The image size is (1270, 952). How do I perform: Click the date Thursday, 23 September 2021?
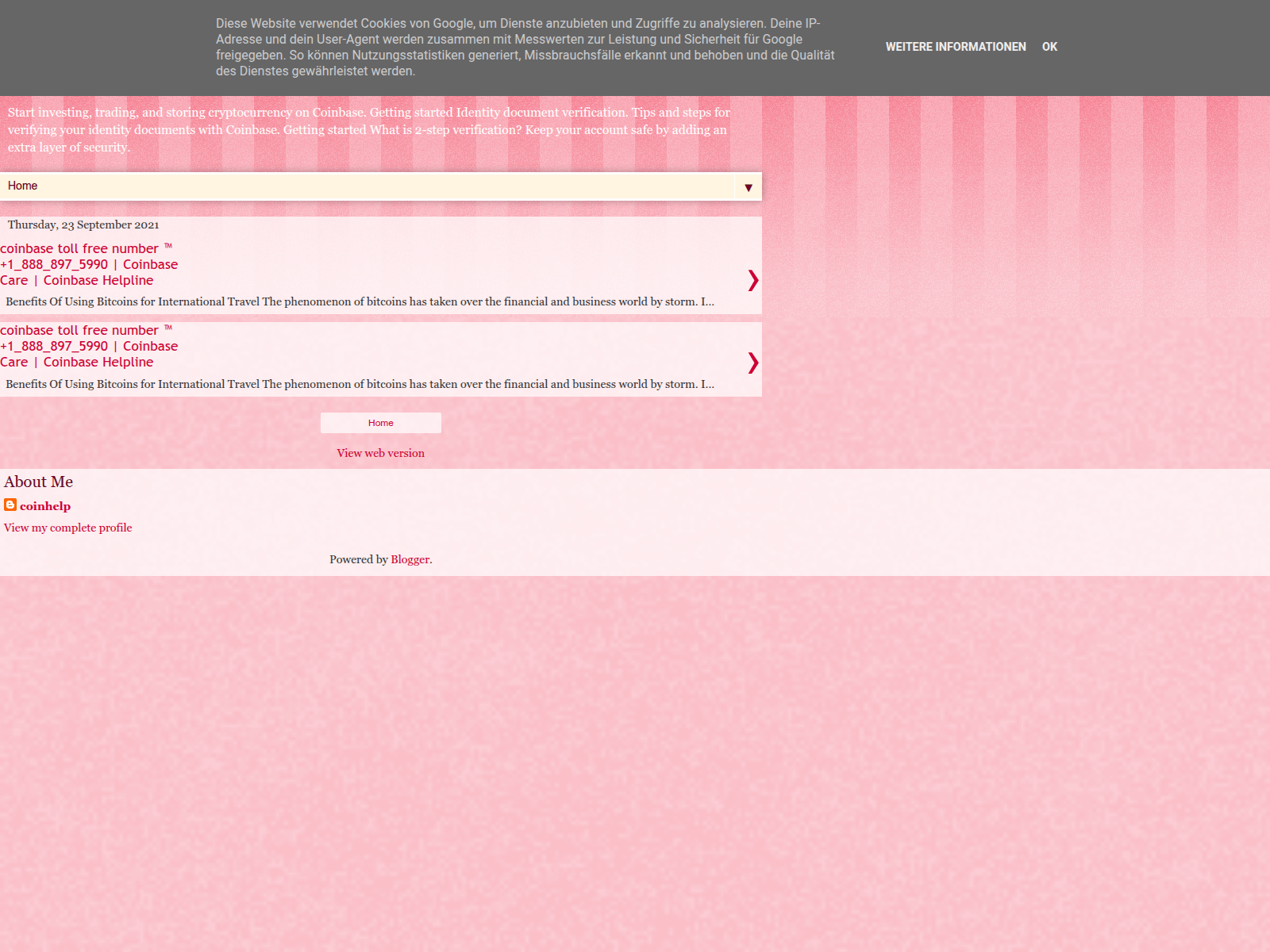83,225
